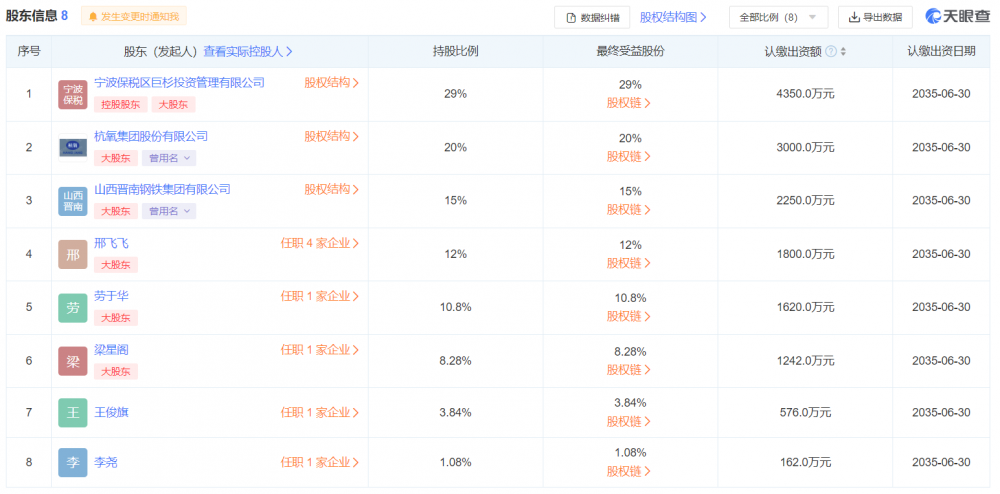
Task: Open the 全部比例 (8) dropdown
Action: click(778, 17)
